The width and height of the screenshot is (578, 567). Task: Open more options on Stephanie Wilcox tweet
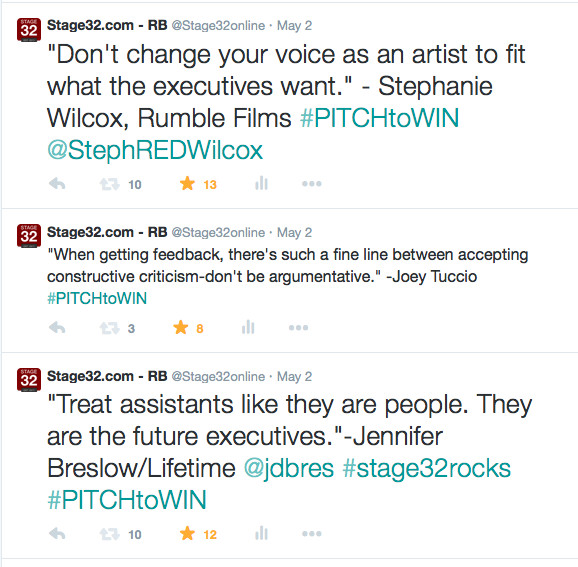click(312, 183)
